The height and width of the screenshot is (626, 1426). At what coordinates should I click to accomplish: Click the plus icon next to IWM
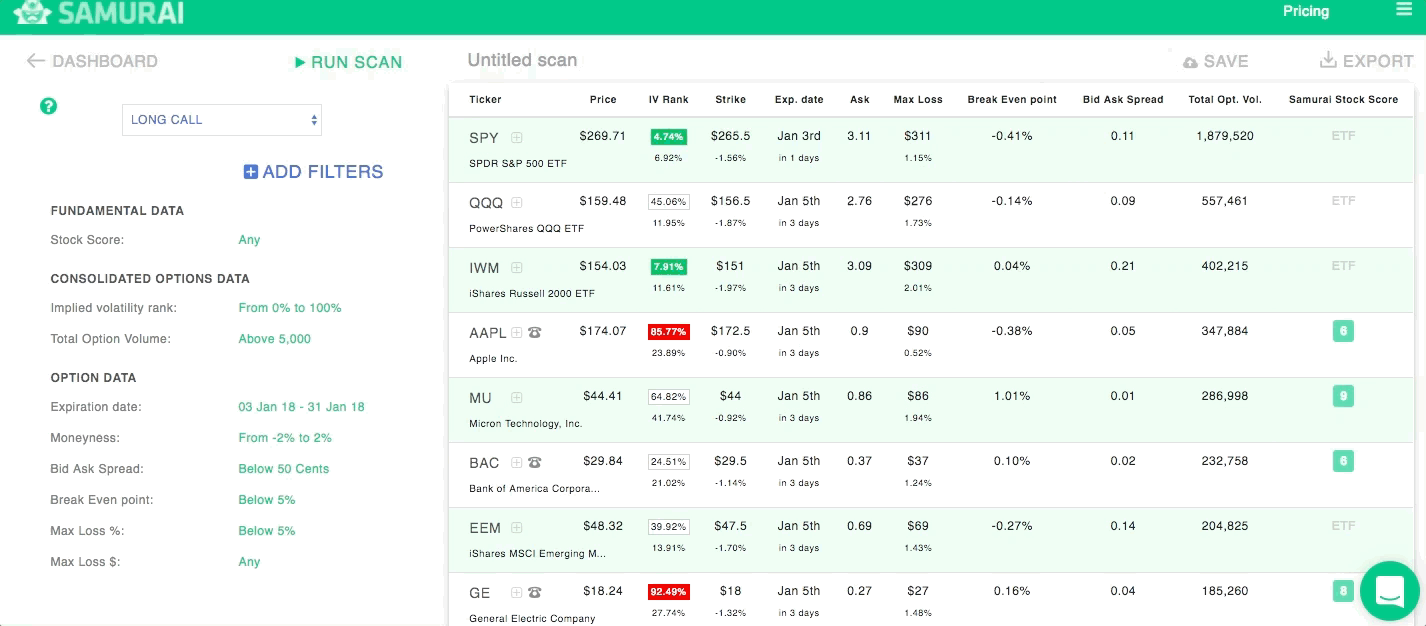tap(517, 267)
